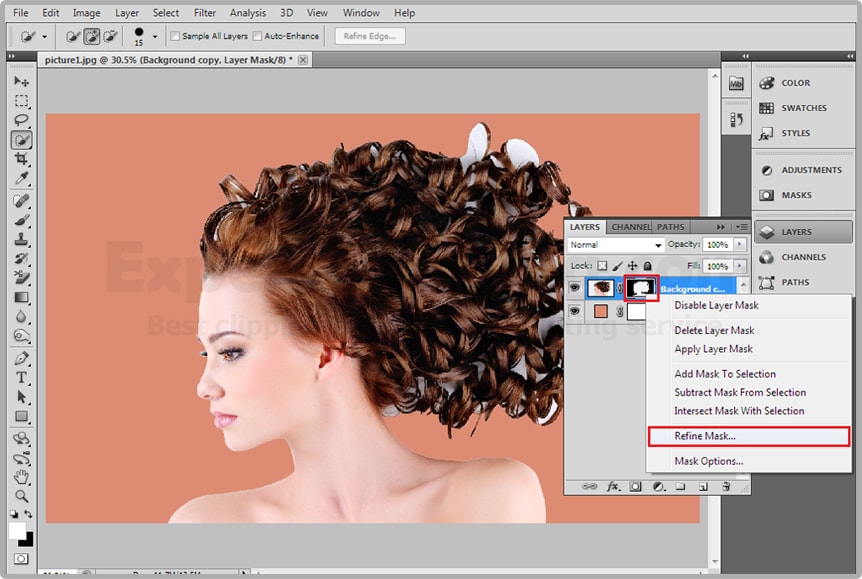862x579 pixels.
Task: Select the Clone Stamp tool
Action: click(21, 240)
